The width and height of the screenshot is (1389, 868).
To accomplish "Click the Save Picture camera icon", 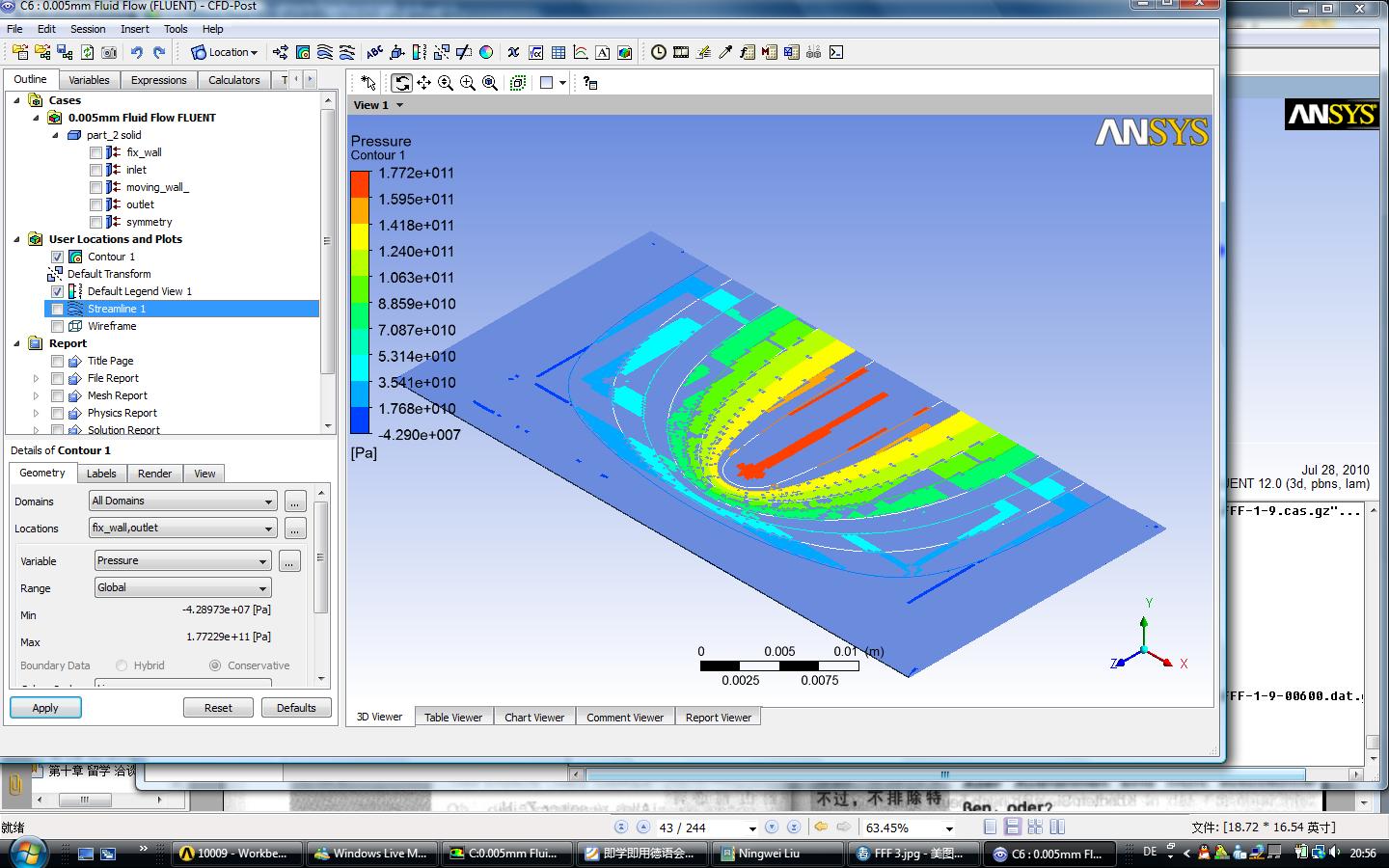I will coord(109,52).
